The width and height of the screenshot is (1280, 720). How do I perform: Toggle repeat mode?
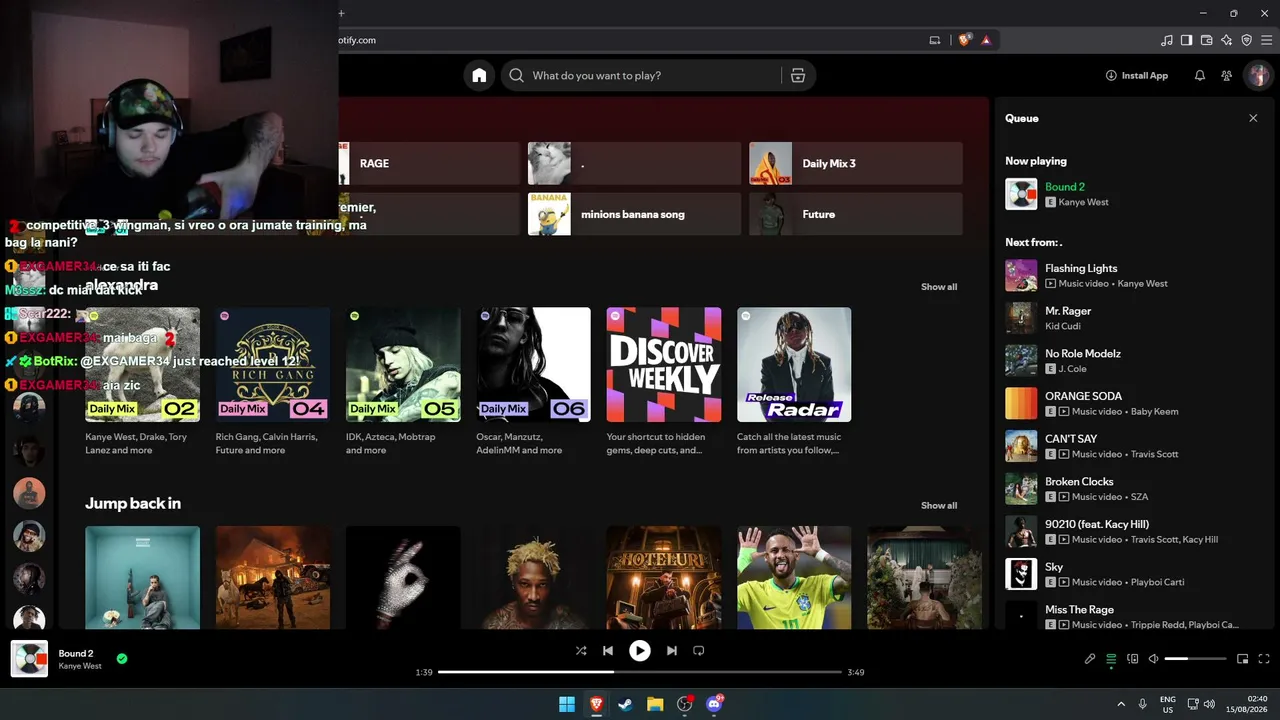pyautogui.click(x=699, y=650)
